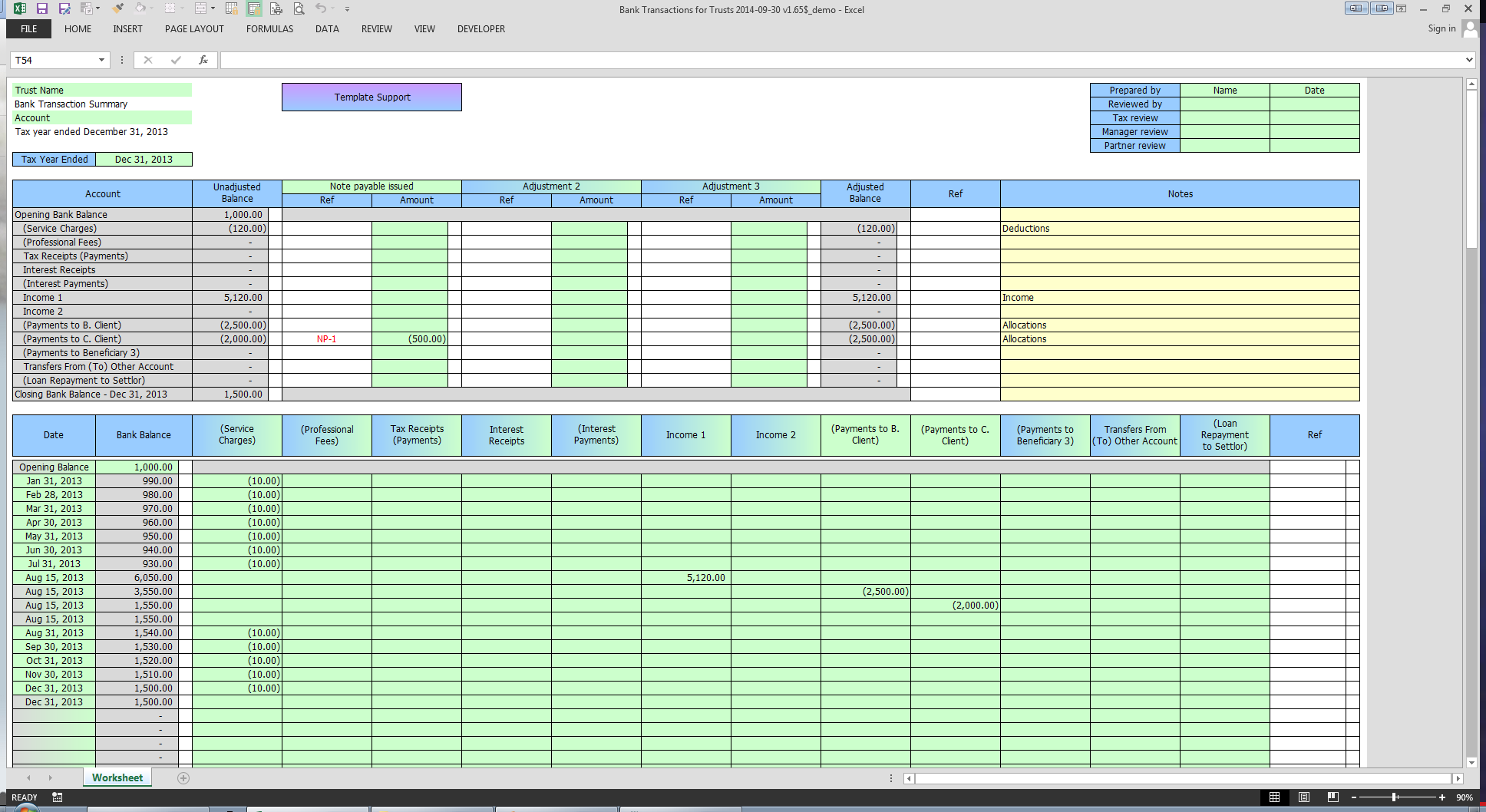
Task: Open the Name Box dropdown arrow
Action: tap(101, 60)
